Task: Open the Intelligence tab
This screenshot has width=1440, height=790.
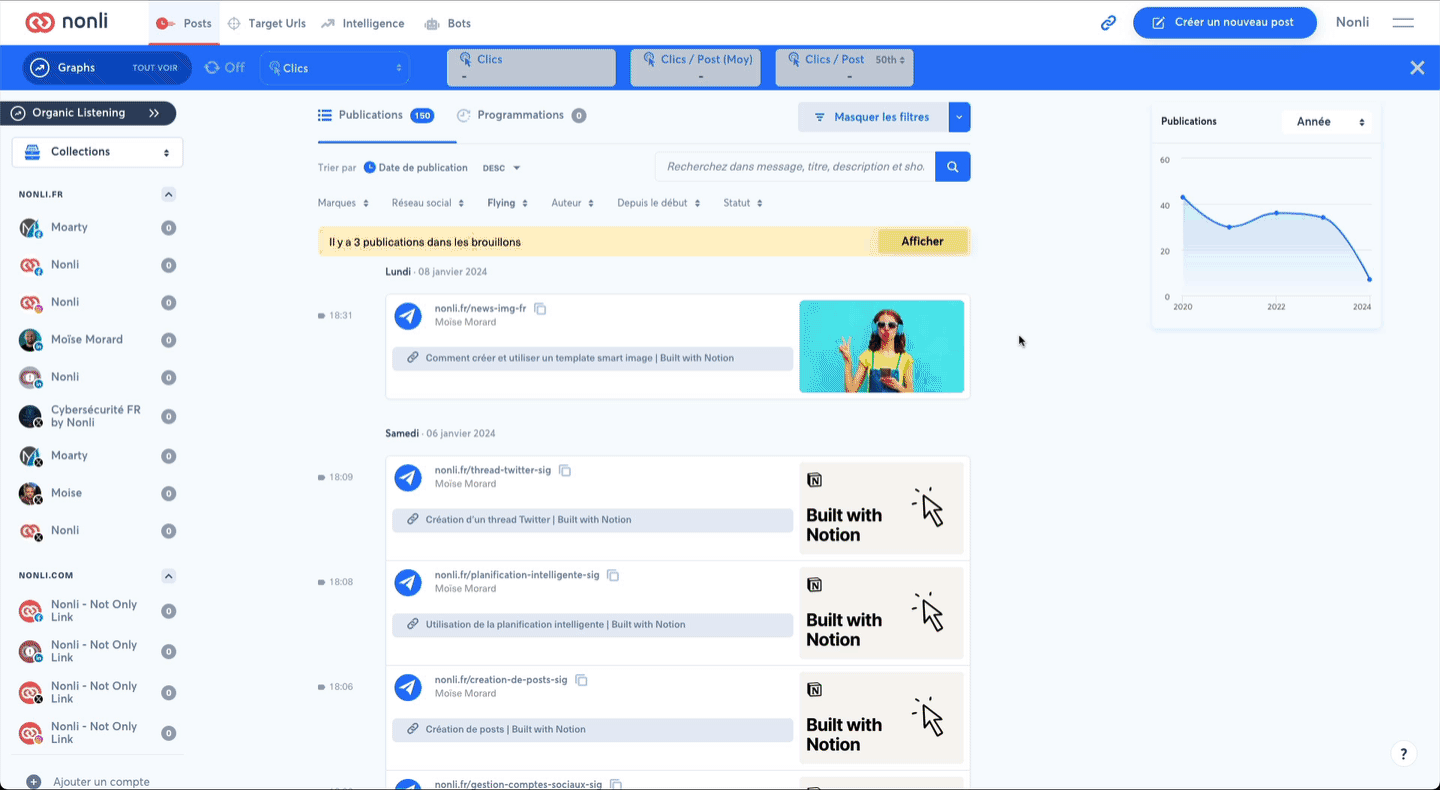Action: [x=362, y=23]
